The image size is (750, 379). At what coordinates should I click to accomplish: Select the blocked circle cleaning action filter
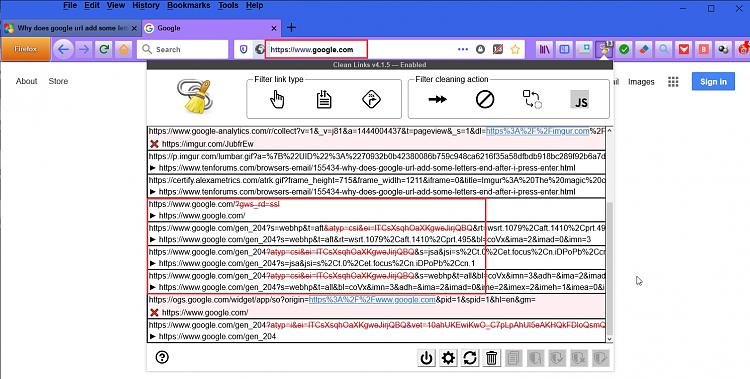tap(485, 100)
